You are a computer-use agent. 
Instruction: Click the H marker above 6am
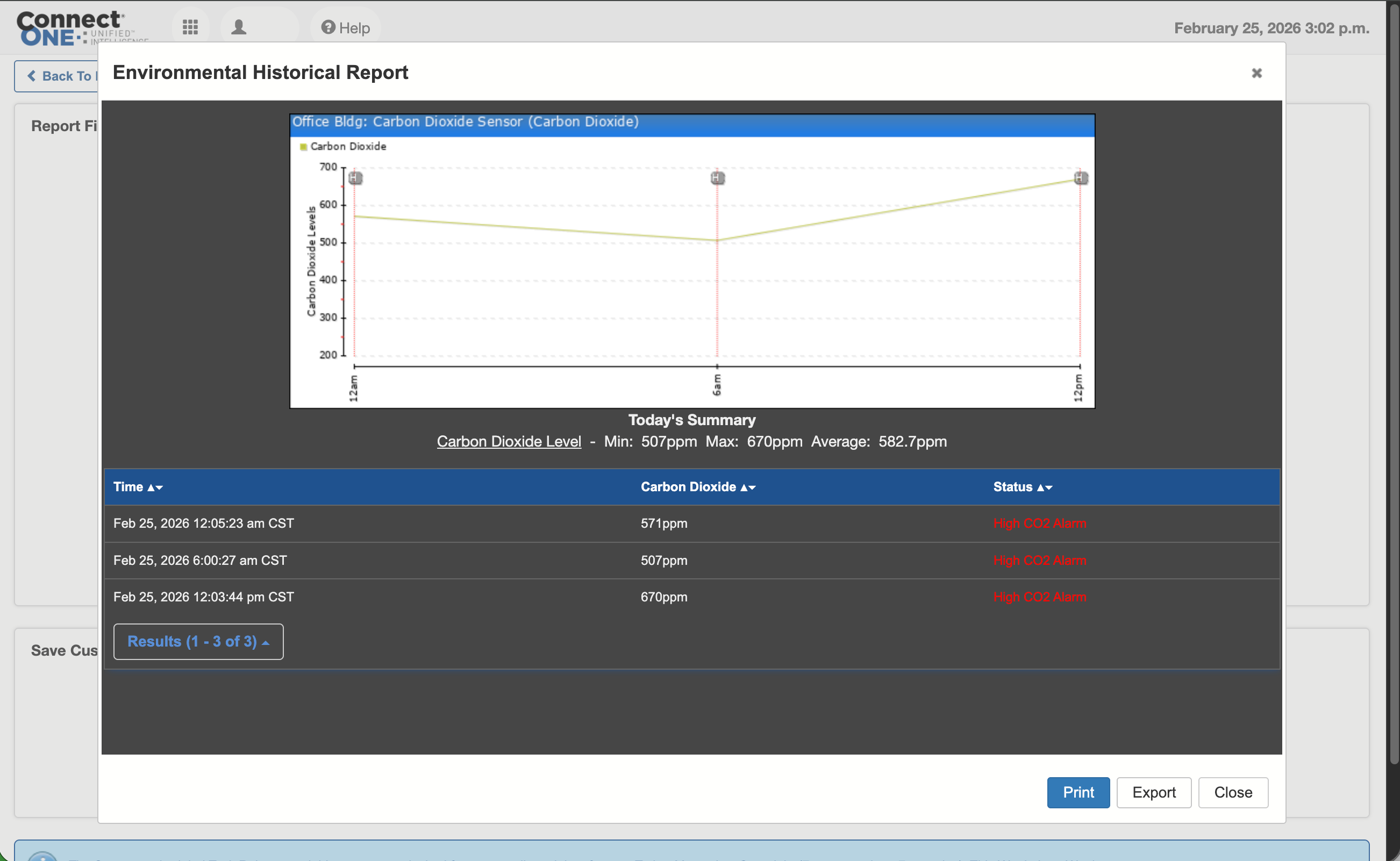click(x=717, y=178)
